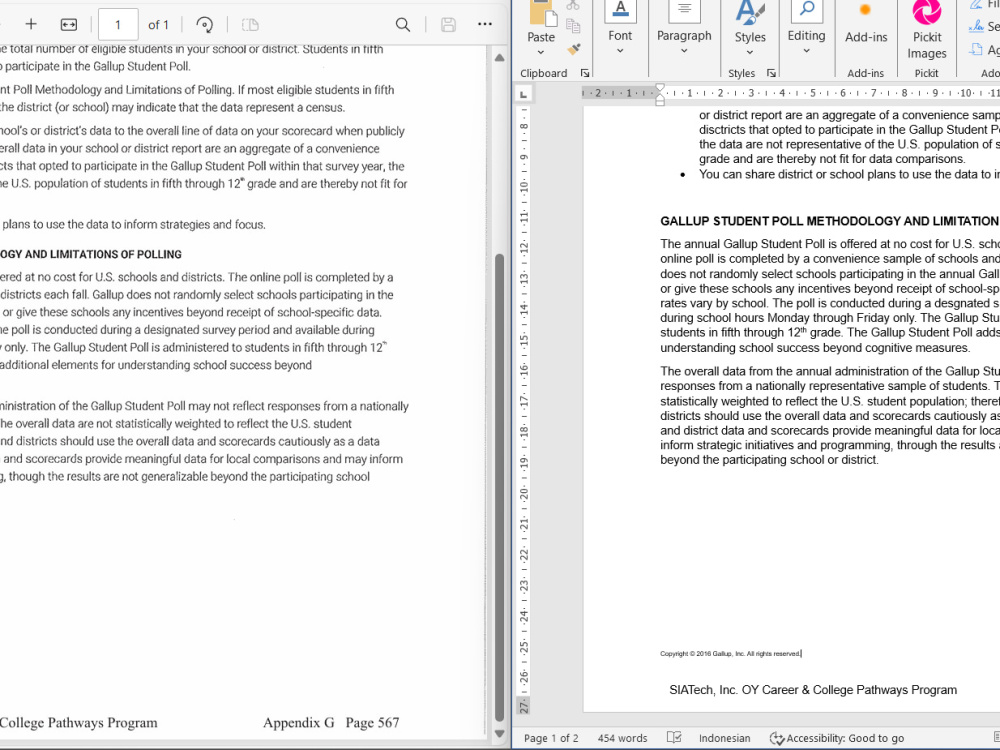This screenshot has width=1000, height=750.
Task: Click the page number input field in PDF viewer
Action: click(x=118, y=25)
